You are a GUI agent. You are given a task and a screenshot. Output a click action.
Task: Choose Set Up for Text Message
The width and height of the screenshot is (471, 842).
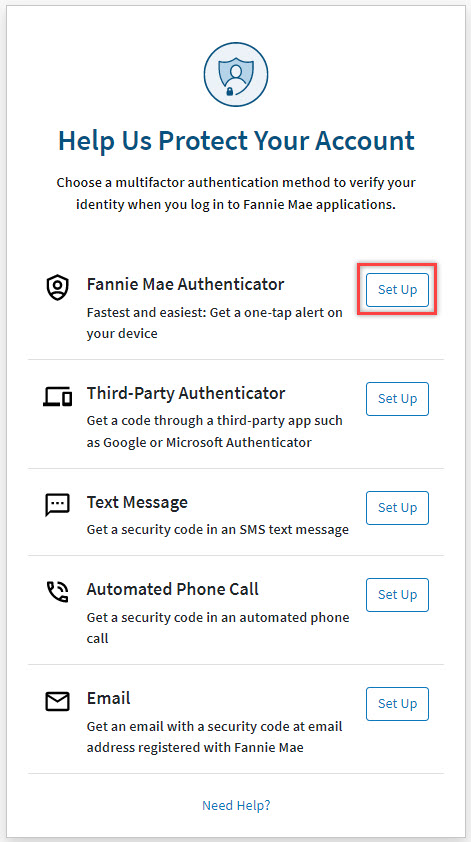(397, 508)
